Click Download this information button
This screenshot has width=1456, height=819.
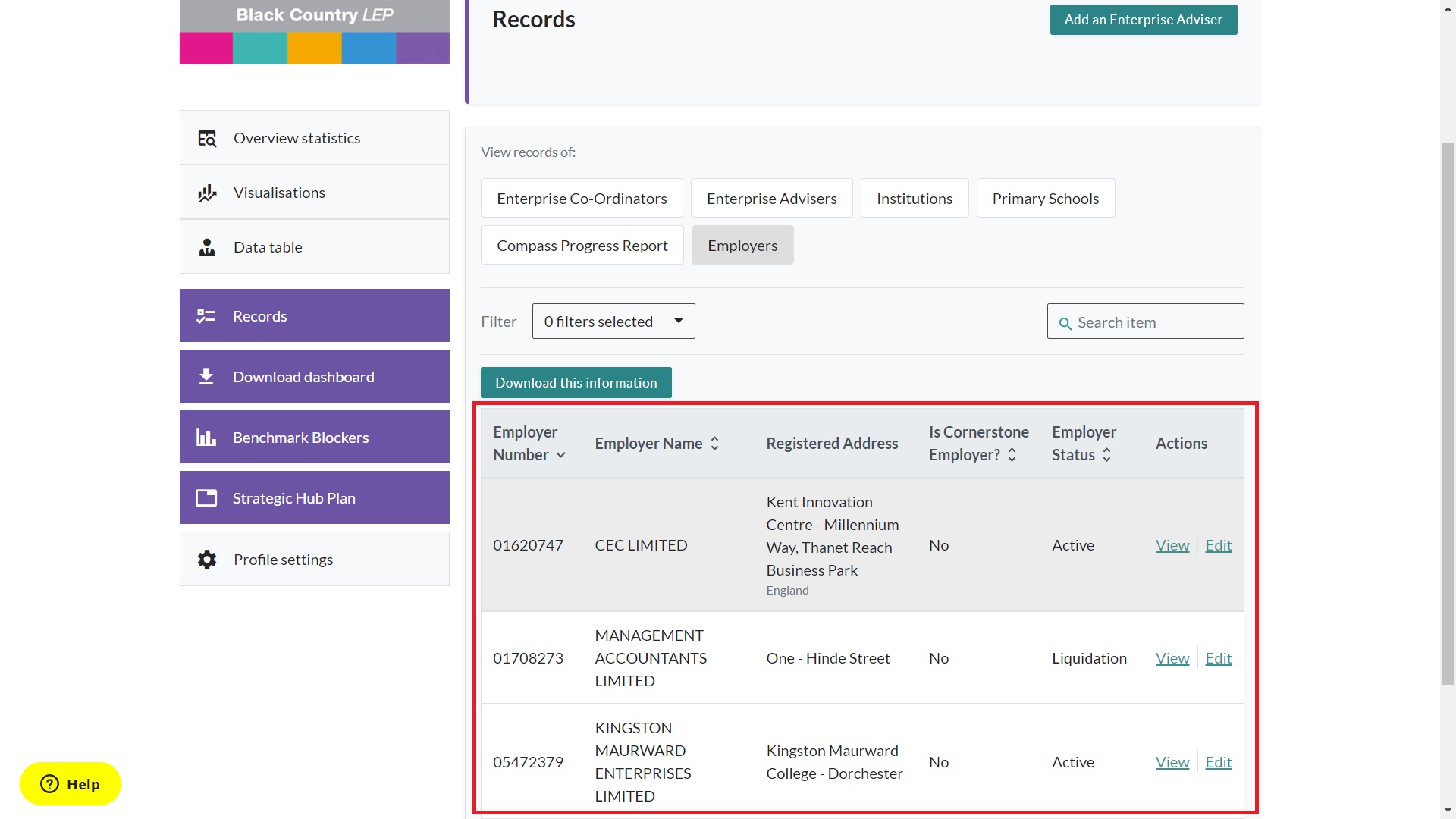[576, 383]
